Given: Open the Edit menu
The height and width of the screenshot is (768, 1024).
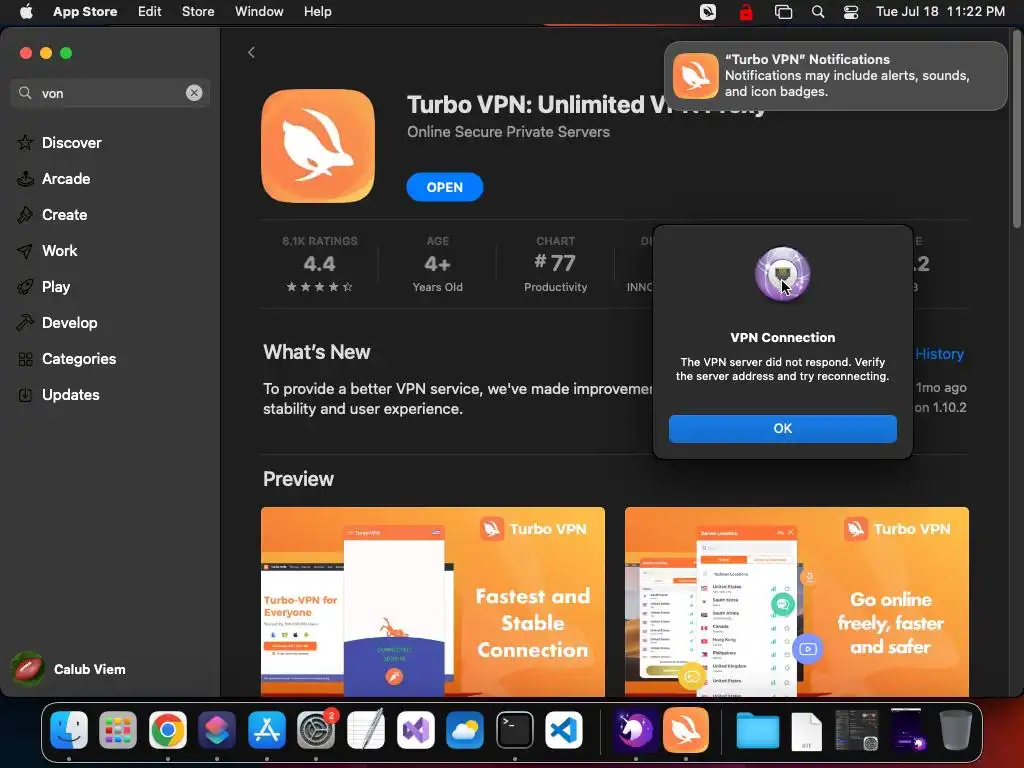Looking at the screenshot, I should pos(150,12).
